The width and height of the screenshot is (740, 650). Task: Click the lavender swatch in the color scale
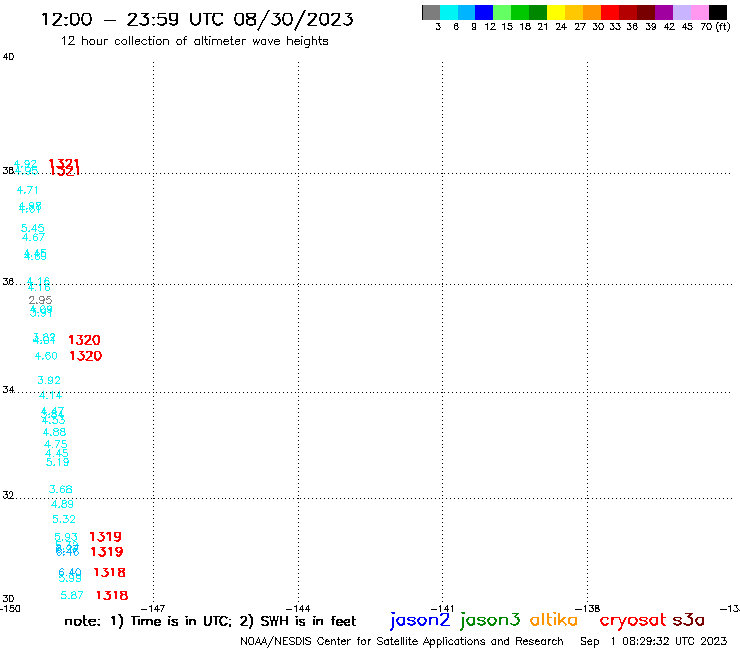(x=682, y=12)
